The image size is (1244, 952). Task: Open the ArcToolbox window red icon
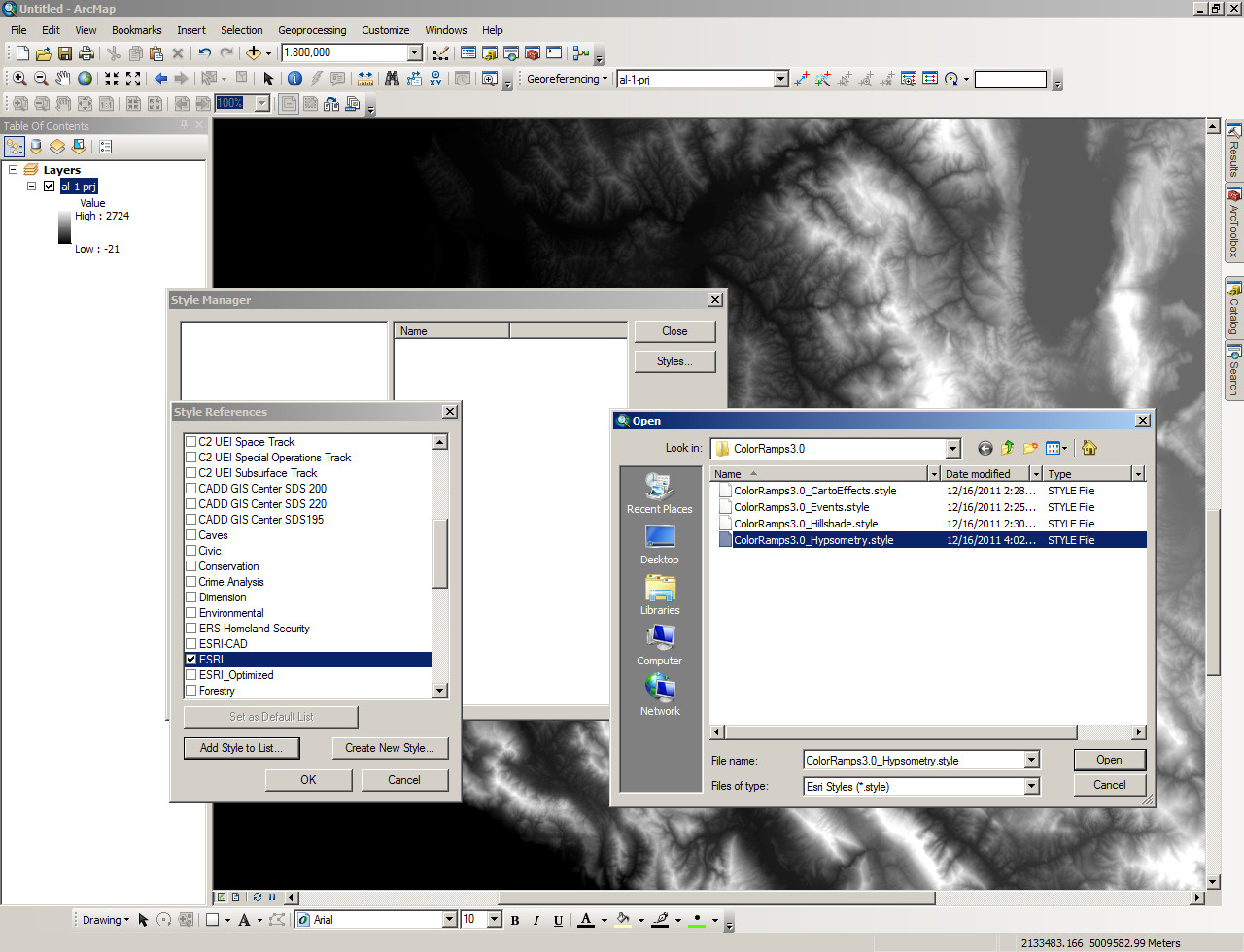[533, 53]
